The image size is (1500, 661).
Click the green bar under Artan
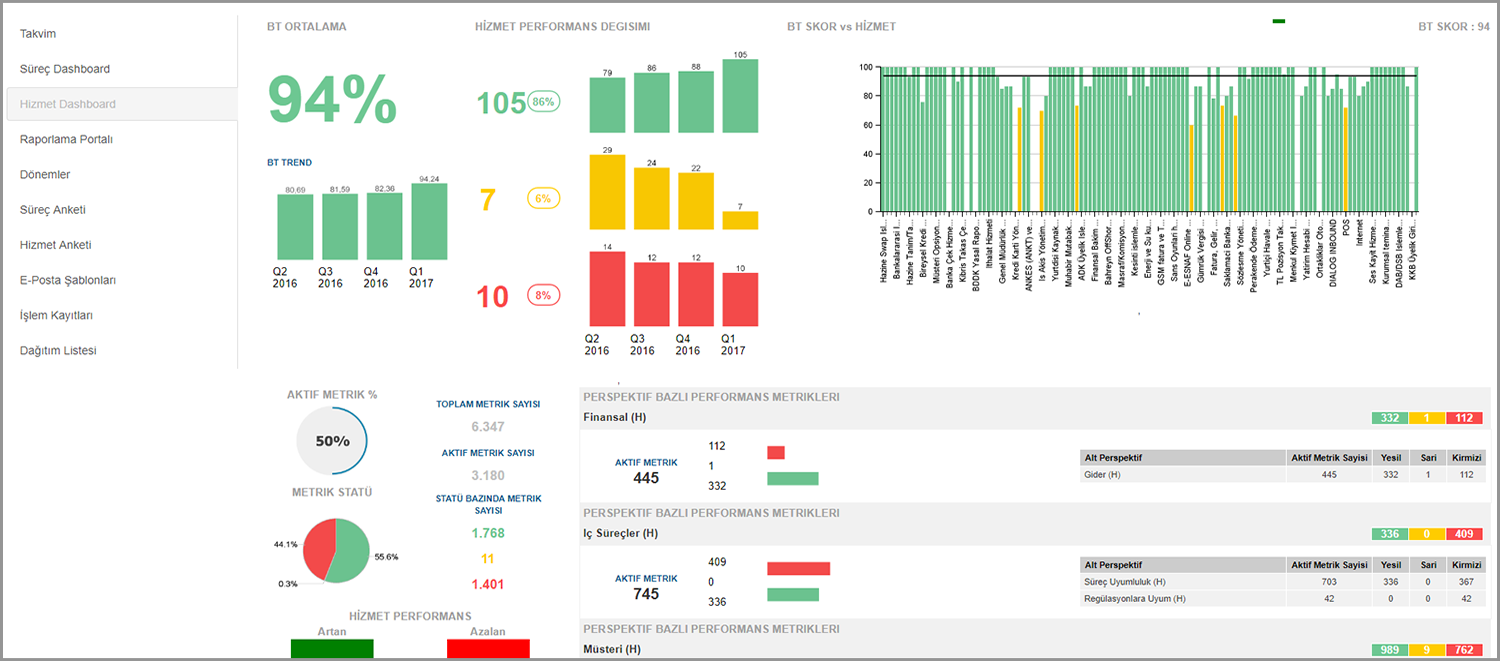[332, 649]
